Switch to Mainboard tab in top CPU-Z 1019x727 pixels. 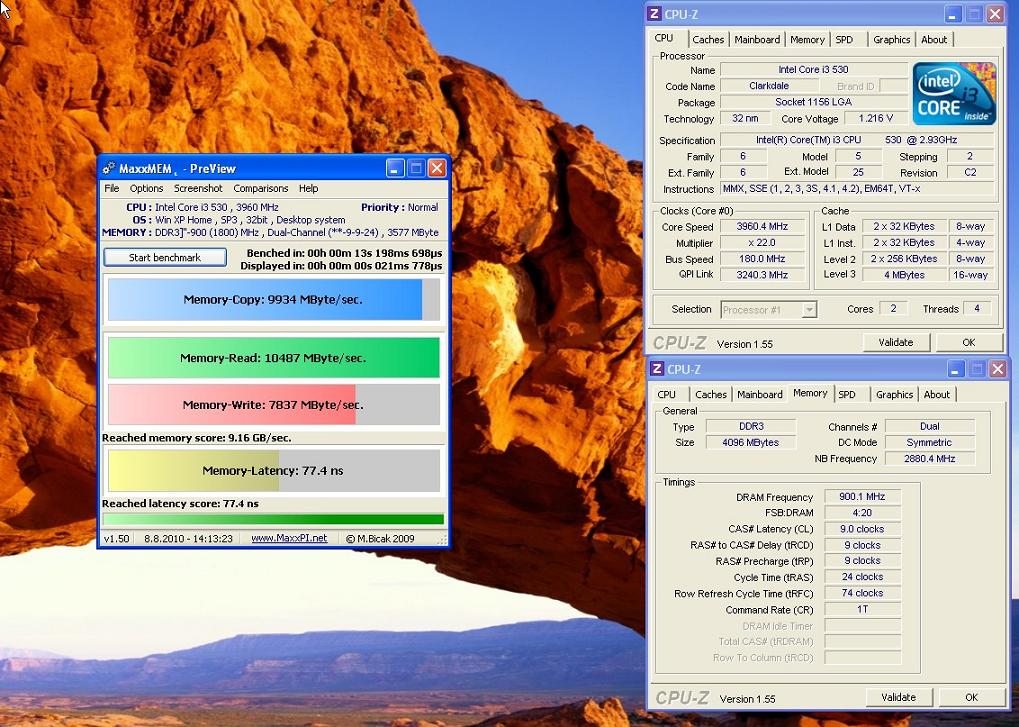[x=757, y=40]
